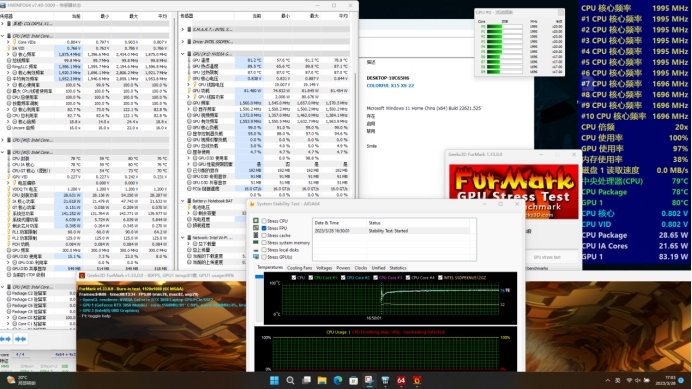
Task: Toggle CPU Core #4 graph checkbox
Action: click(x=408, y=278)
